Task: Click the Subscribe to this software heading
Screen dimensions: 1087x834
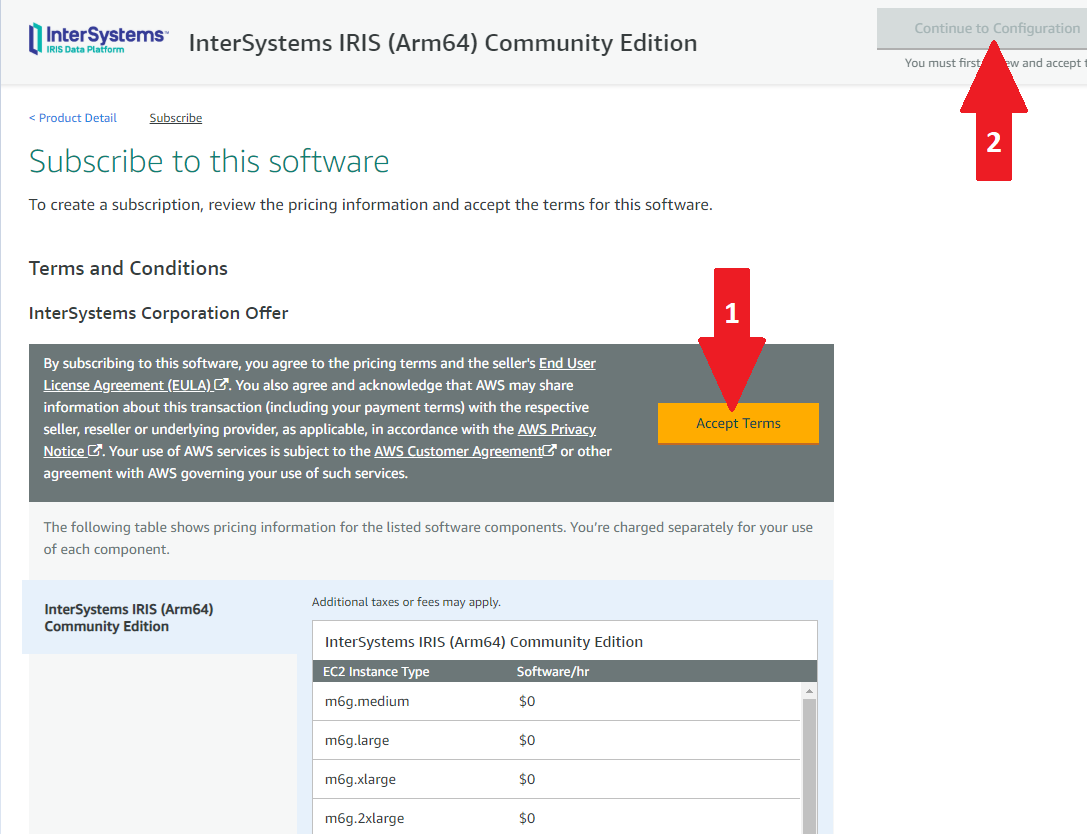Action: point(209,162)
